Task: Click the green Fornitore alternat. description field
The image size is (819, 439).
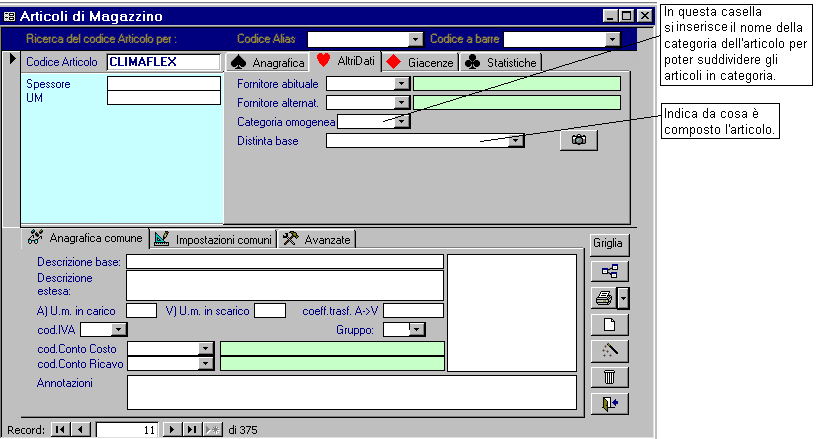Action: click(x=517, y=102)
